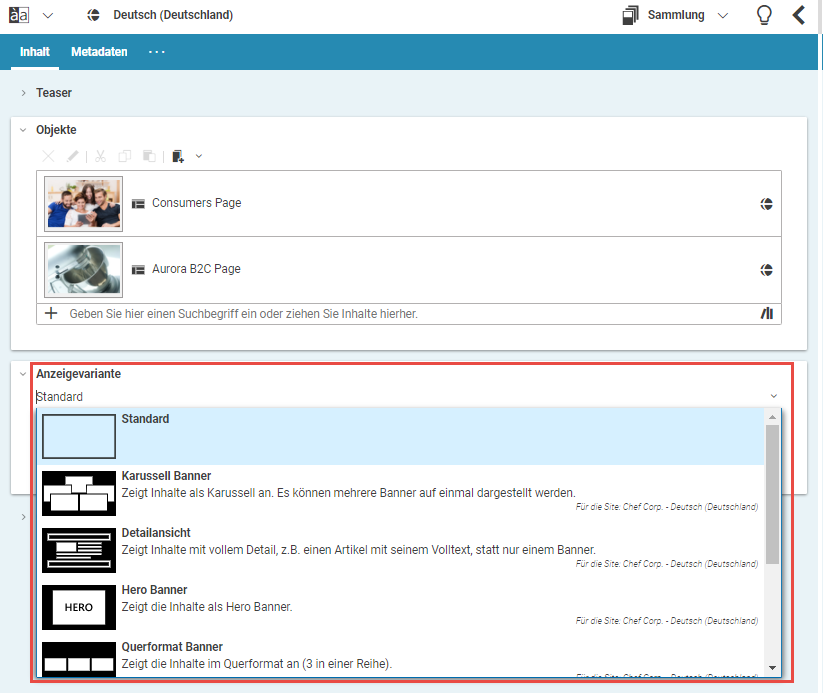Click the library icon in the search field
The height and width of the screenshot is (693, 823).
tap(767, 314)
